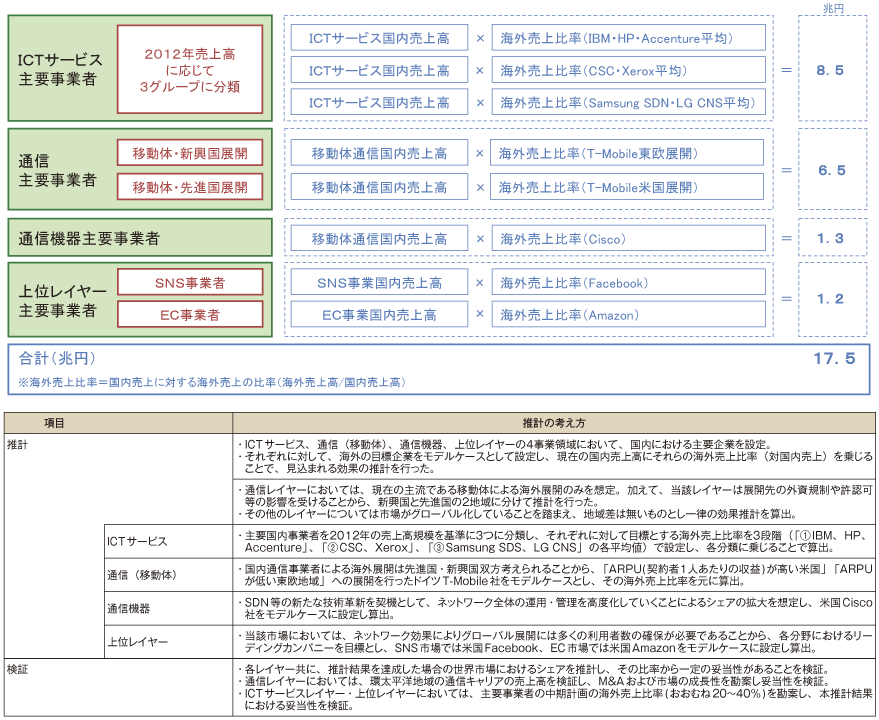Click the description starting SDN等の新たな技術革新

(555, 608)
